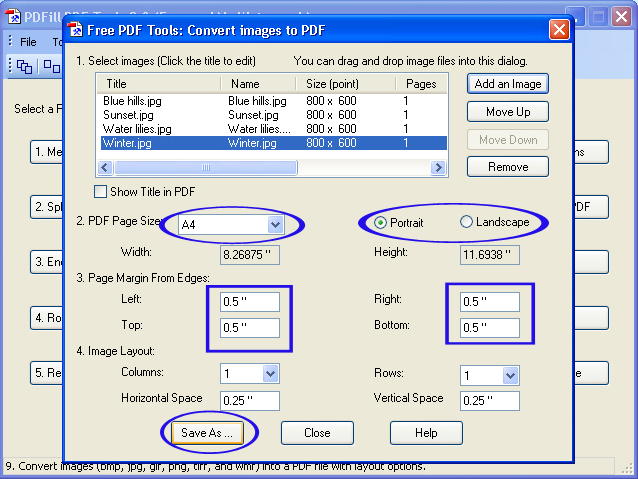Screen dimensions: 638x479
Task: Click Save As button
Action: [207, 433]
